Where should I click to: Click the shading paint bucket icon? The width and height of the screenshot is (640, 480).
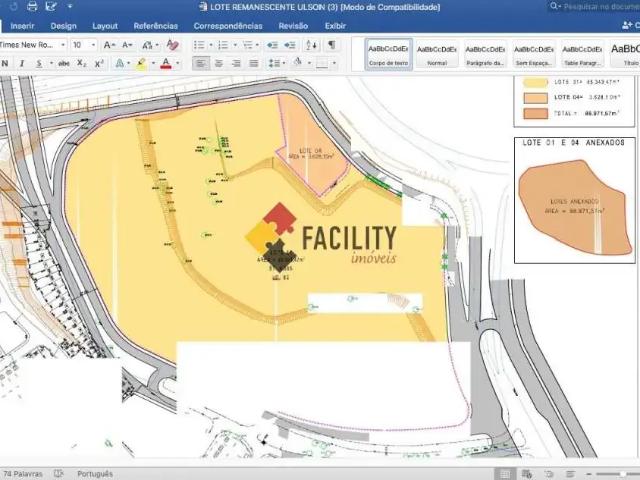298,62
